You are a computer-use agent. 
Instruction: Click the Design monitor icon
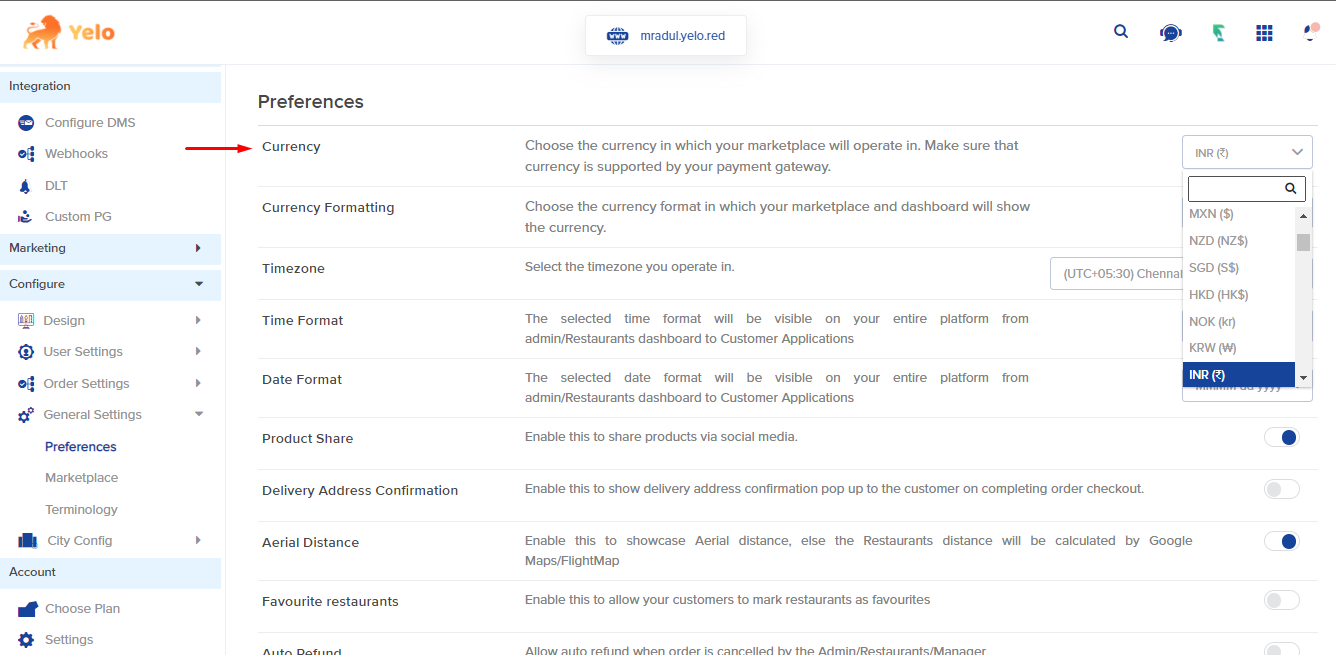point(26,321)
